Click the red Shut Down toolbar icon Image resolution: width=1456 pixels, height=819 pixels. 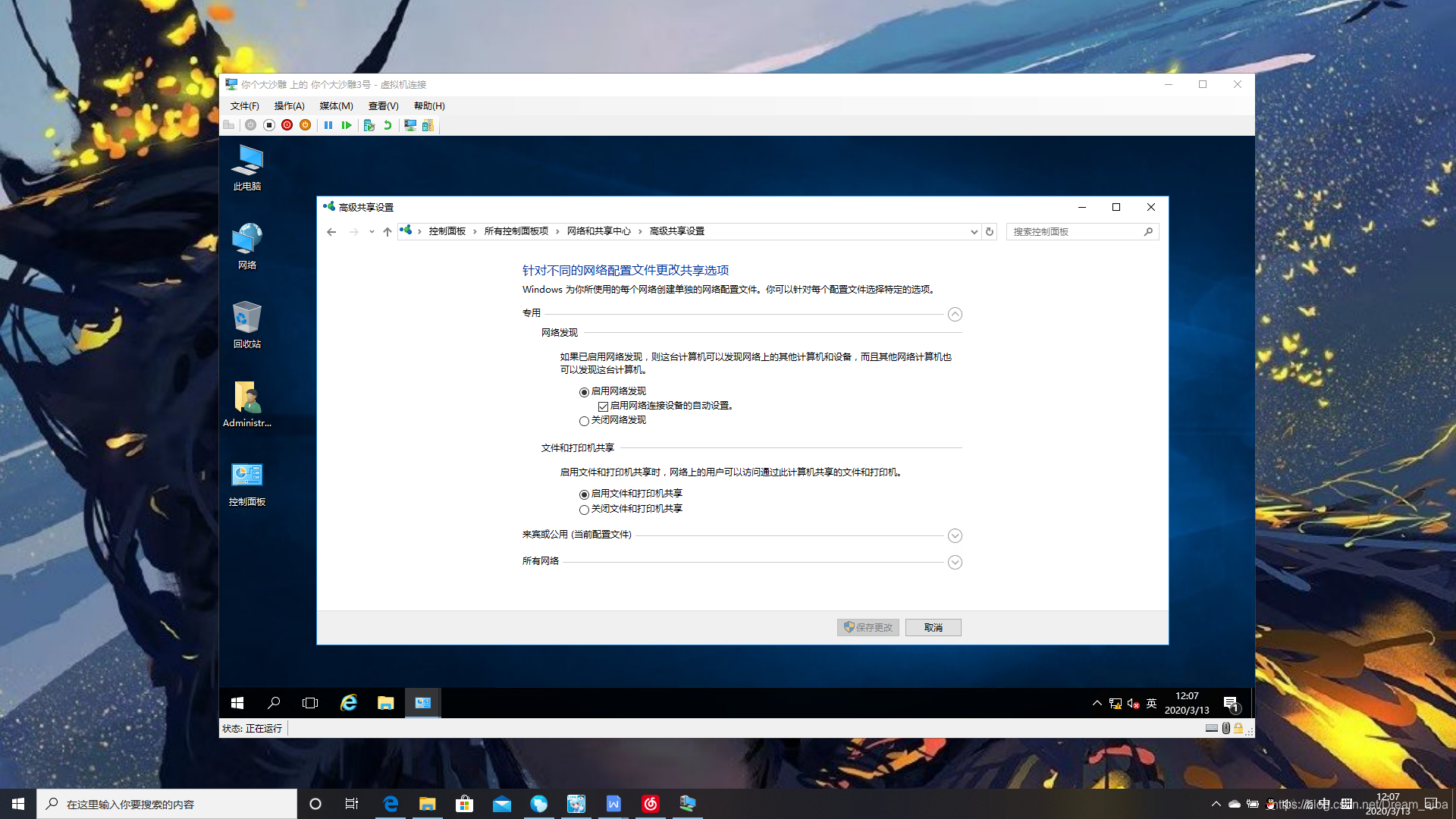[287, 125]
